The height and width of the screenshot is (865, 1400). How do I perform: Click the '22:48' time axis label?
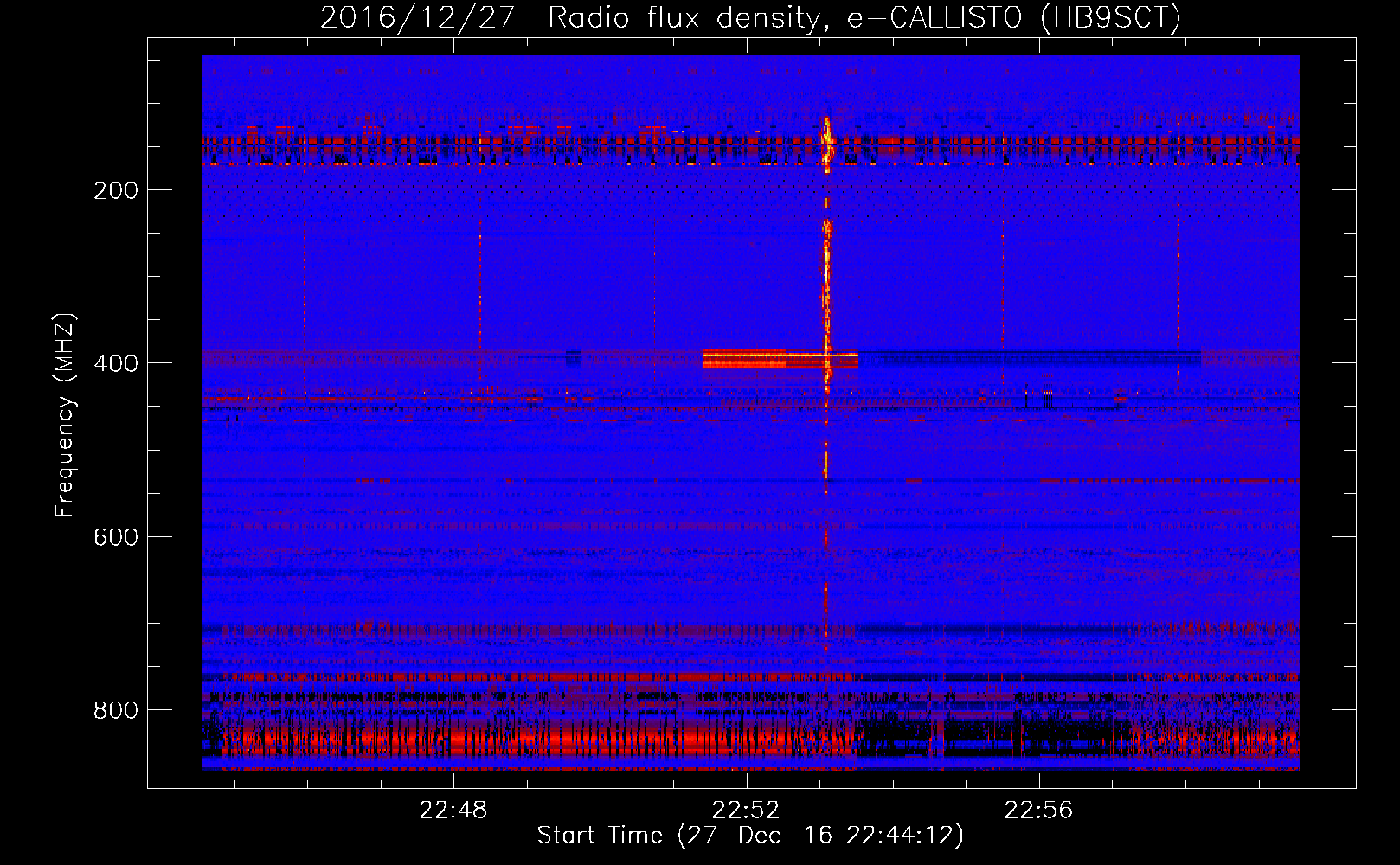453,811
